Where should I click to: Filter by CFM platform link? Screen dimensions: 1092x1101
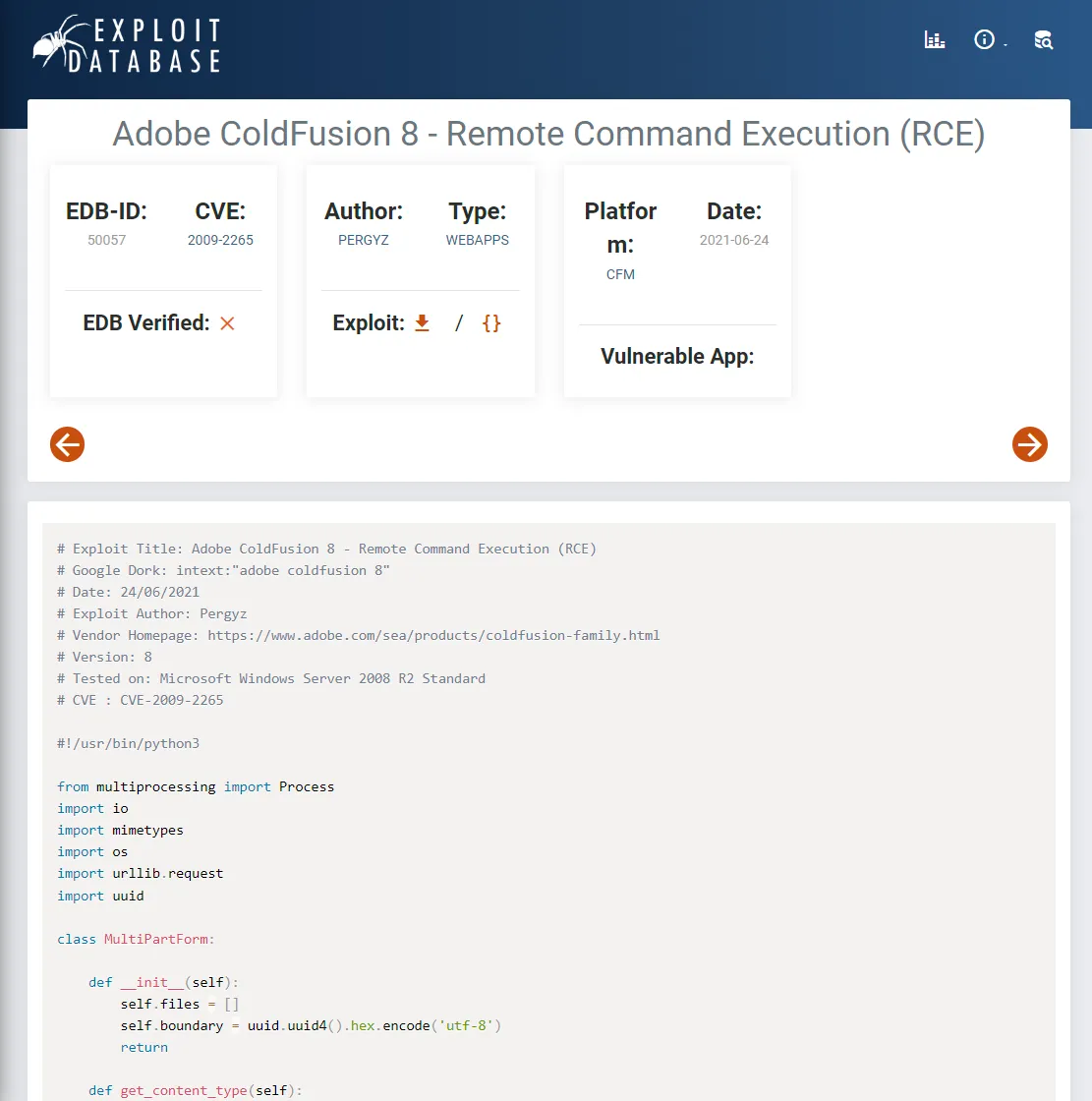coord(621,274)
